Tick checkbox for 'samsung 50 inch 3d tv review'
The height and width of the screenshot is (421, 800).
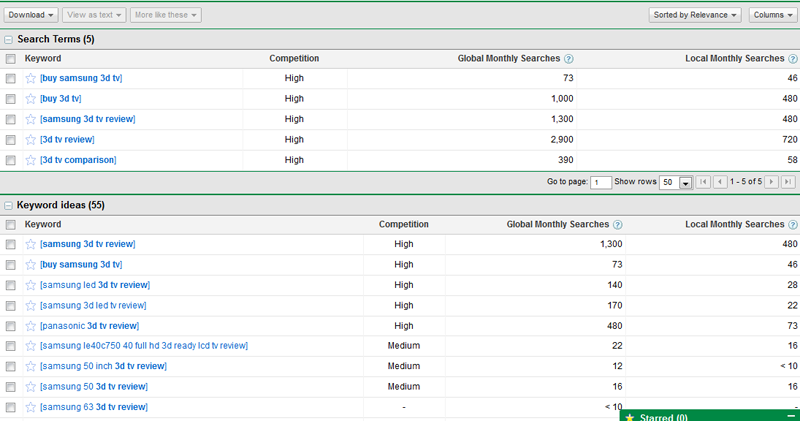(10, 366)
